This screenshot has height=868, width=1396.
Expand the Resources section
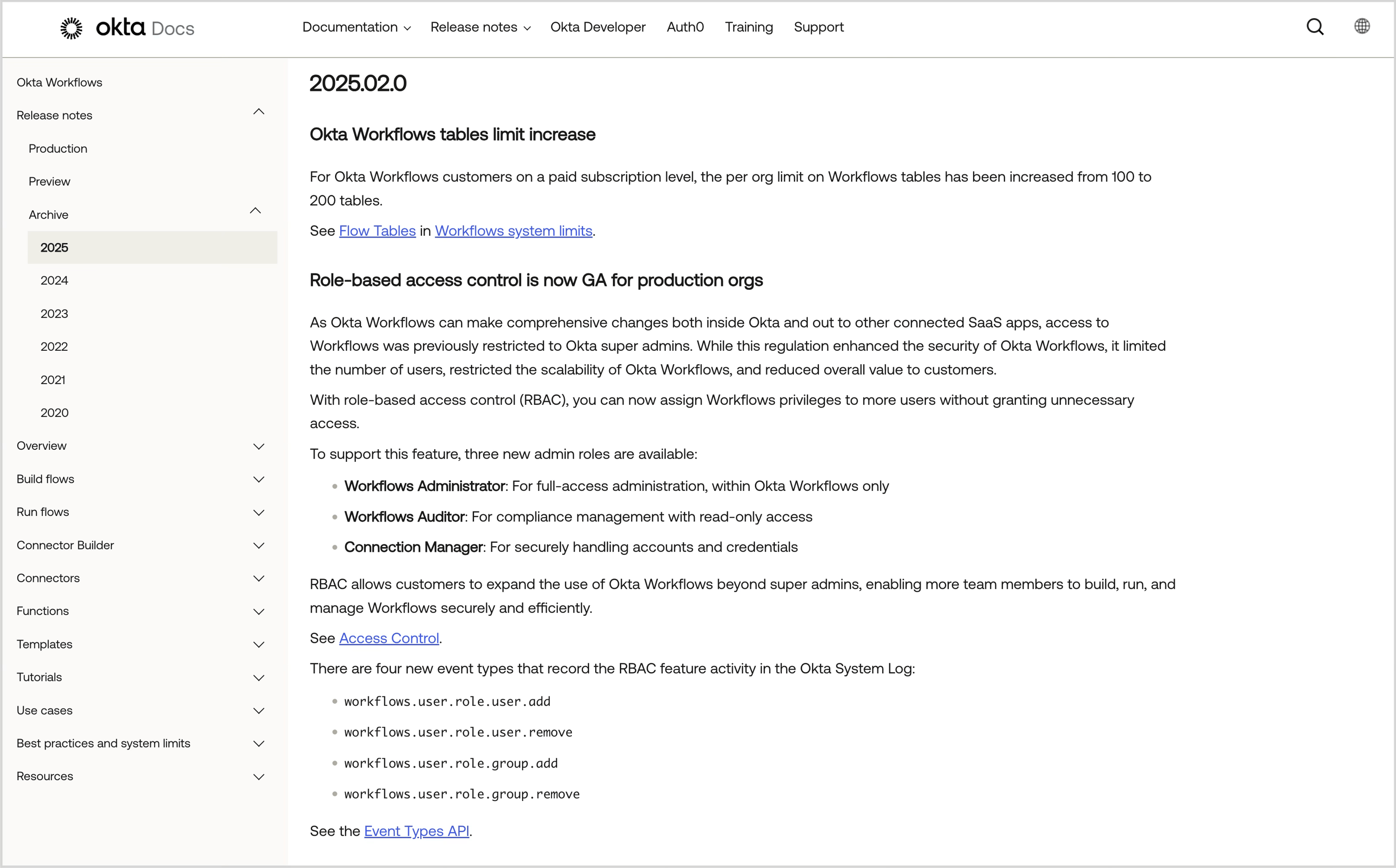point(259,776)
